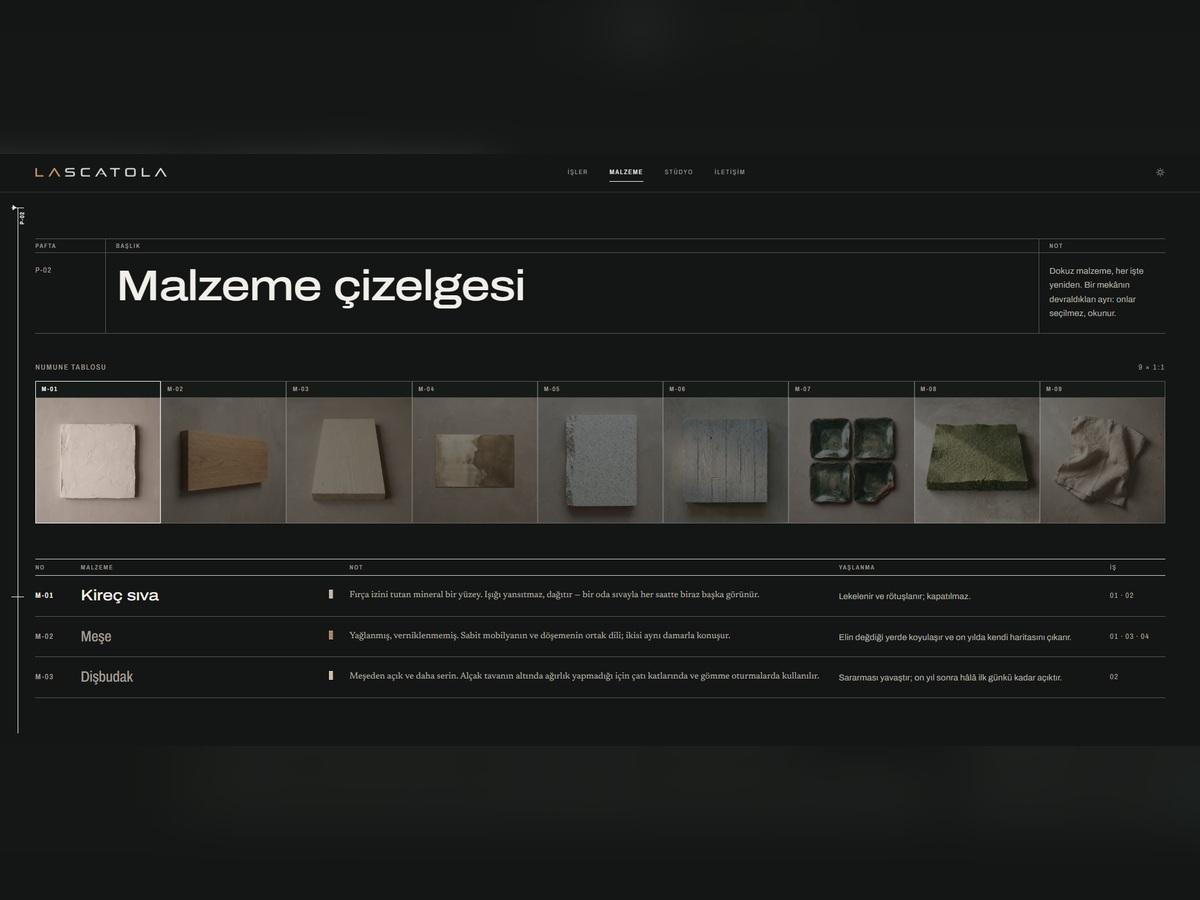Open the job references 01 · 03 · 04
Viewport: 1200px width, 900px height.
point(1129,637)
